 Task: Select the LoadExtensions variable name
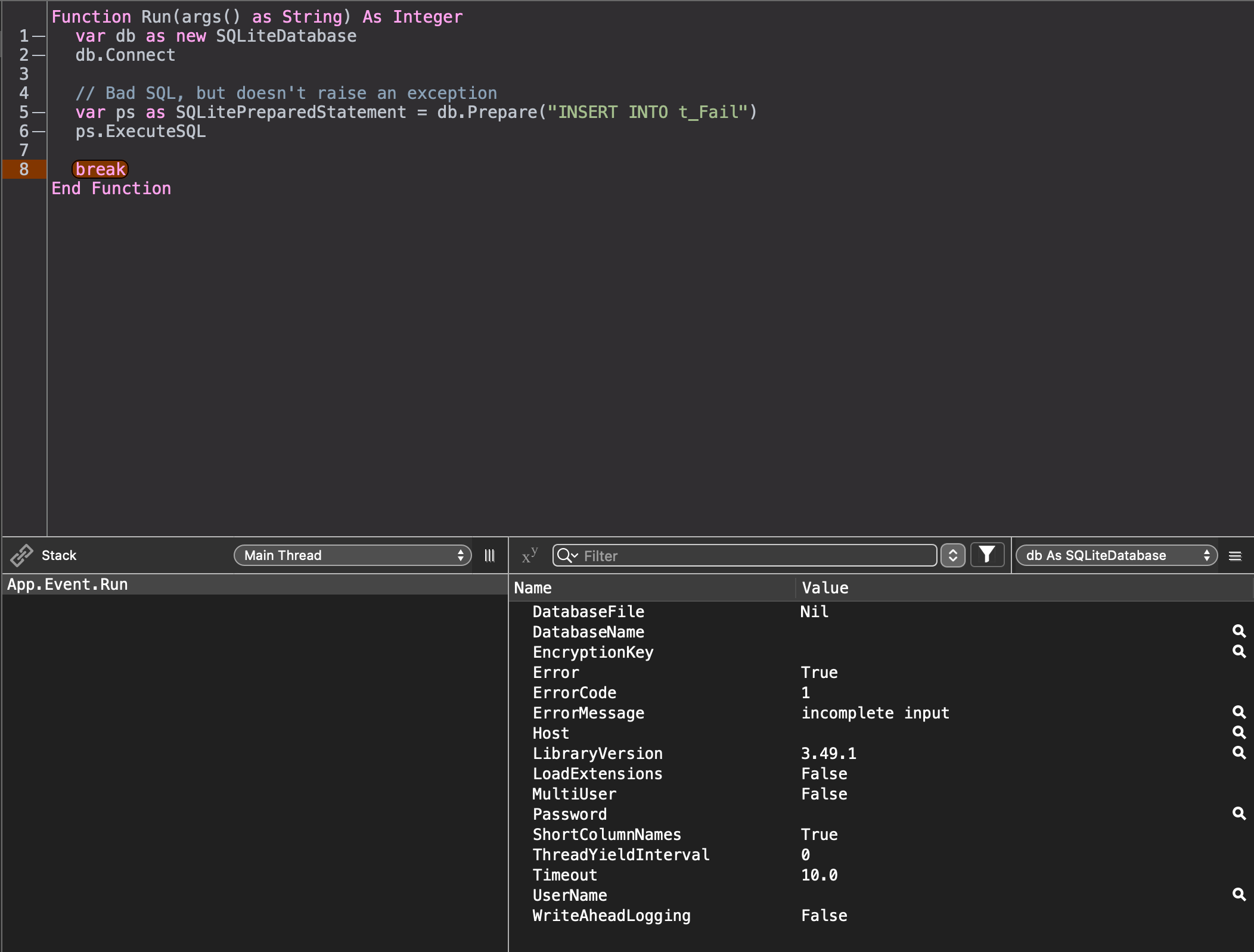tap(597, 774)
